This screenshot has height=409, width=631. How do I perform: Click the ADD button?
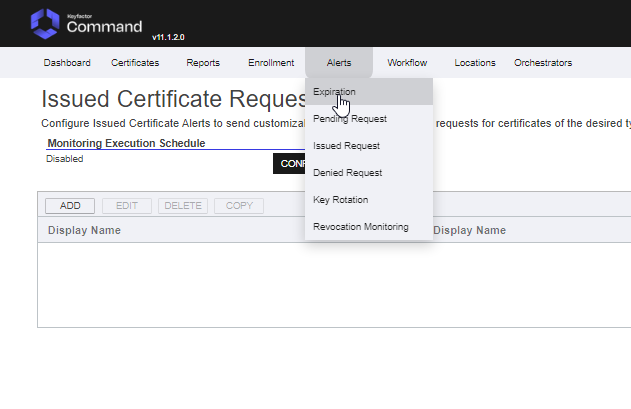(70, 206)
